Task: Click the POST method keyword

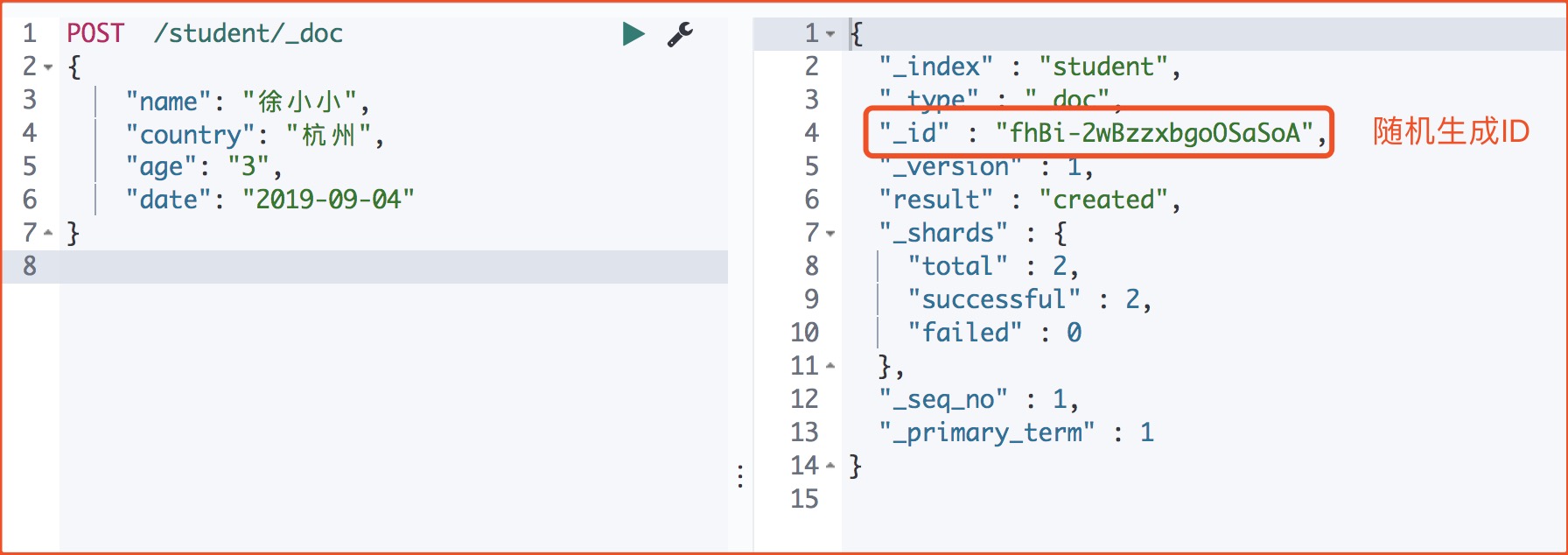Action: [x=95, y=33]
